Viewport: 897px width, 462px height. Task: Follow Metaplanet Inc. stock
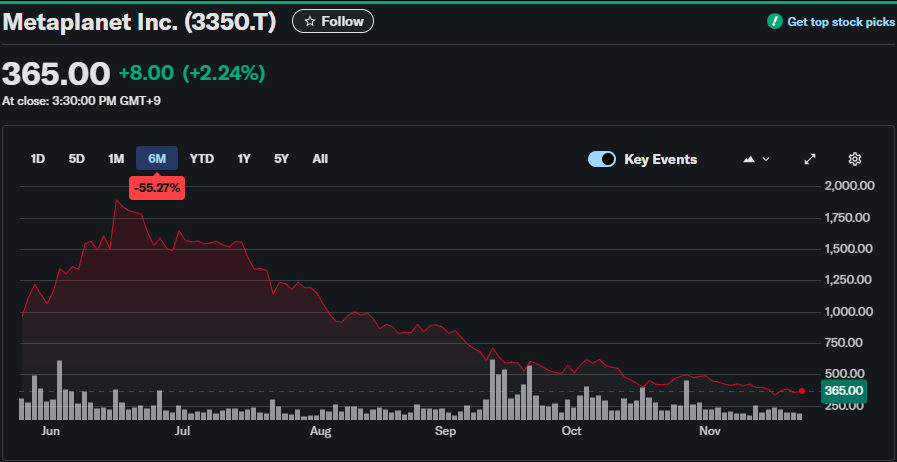(333, 21)
